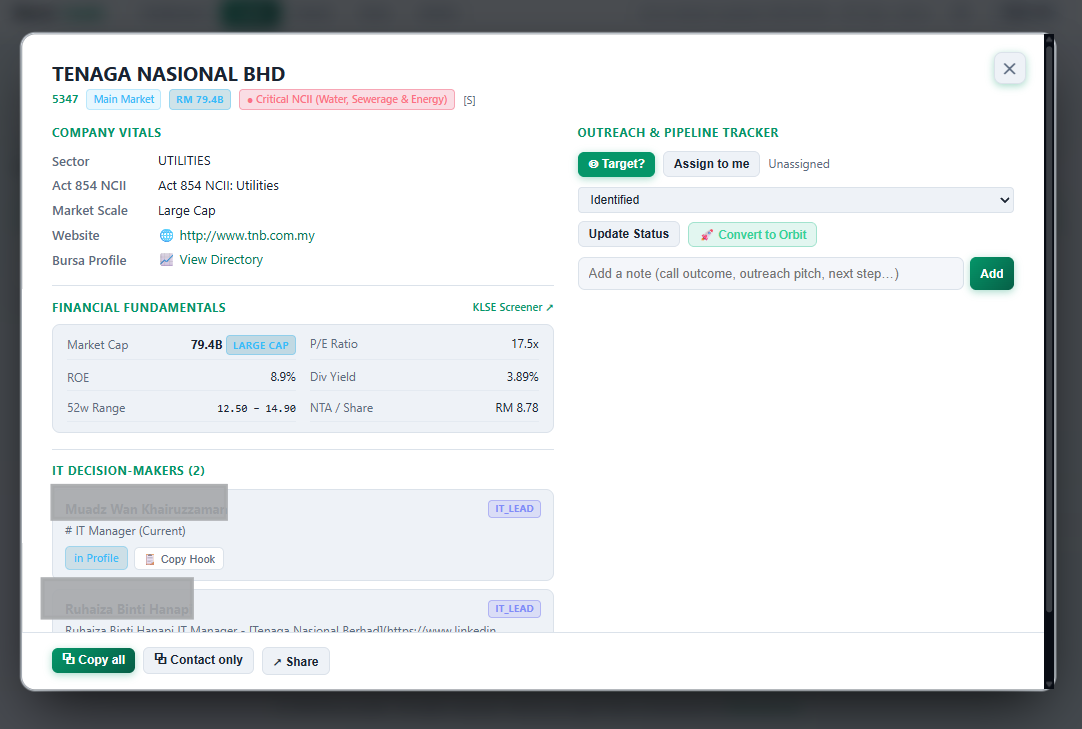This screenshot has width=1082, height=729.
Task: Open View Directory Bursa profile link
Action: pyautogui.click(x=221, y=260)
